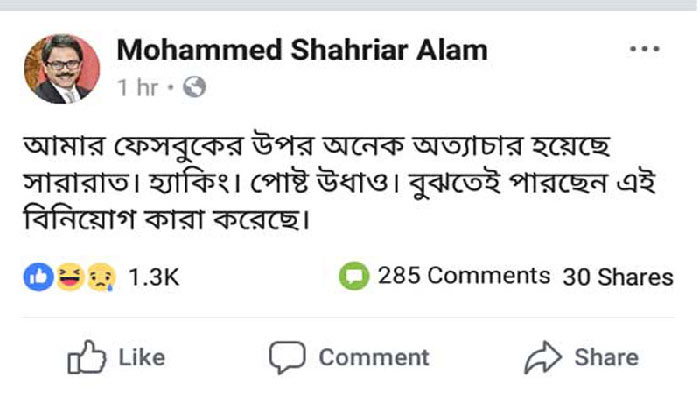Click the Bengali post text body
This screenshot has width=700, height=394.
339,182
